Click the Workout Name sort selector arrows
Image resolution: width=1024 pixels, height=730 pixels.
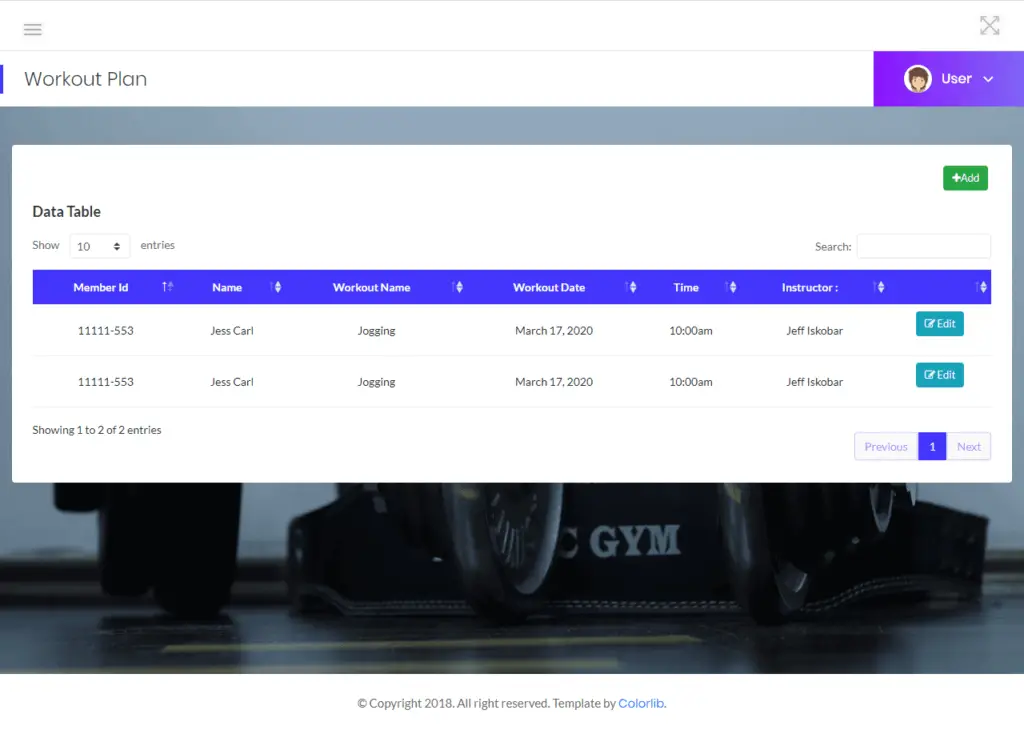tap(458, 287)
